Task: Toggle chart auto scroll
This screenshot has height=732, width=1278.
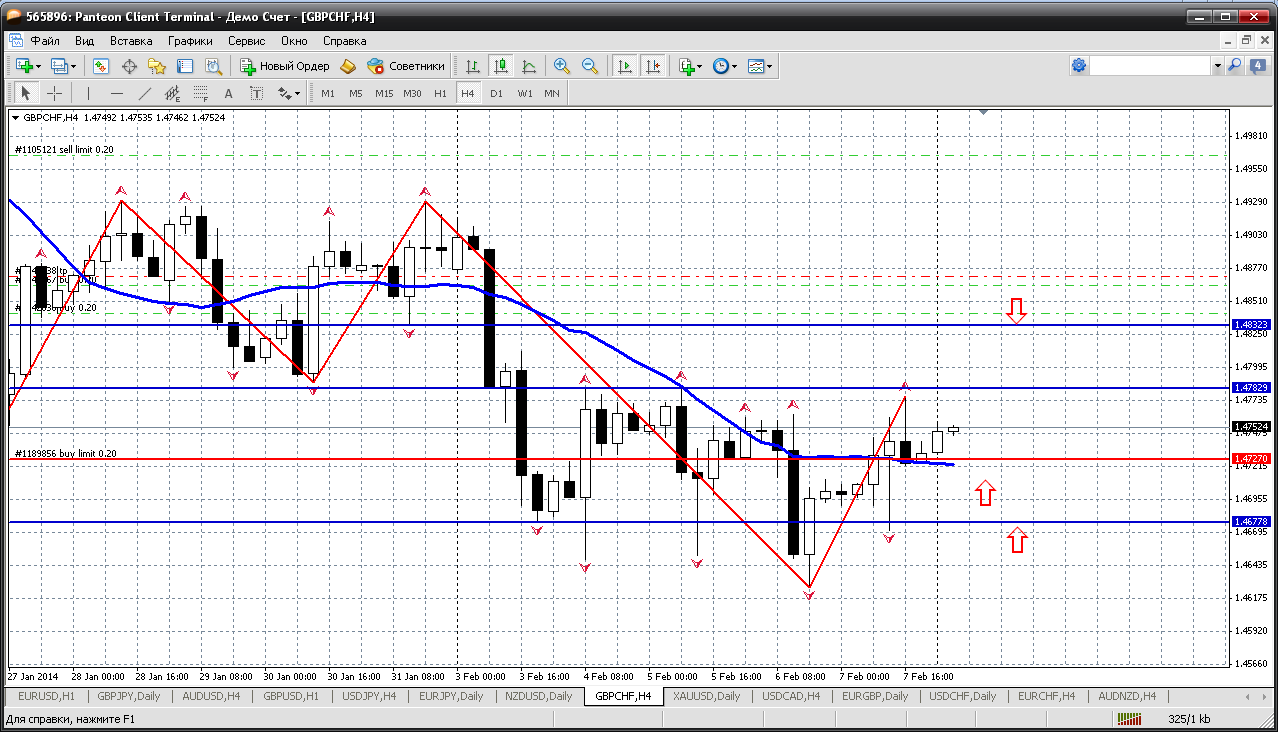Action: (625, 66)
